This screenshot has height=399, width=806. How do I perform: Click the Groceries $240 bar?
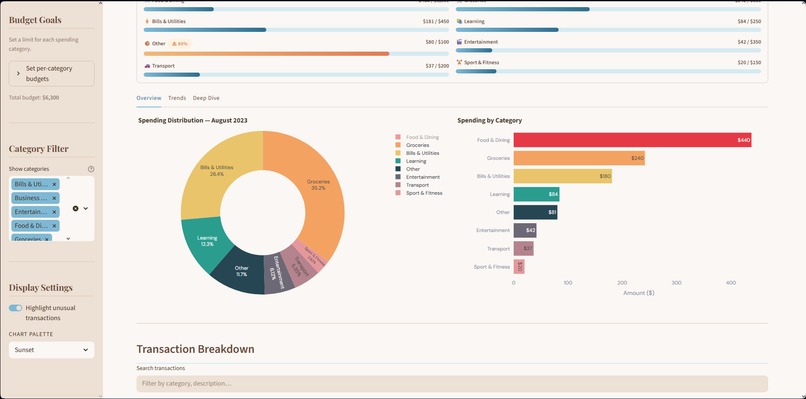pyautogui.click(x=579, y=158)
